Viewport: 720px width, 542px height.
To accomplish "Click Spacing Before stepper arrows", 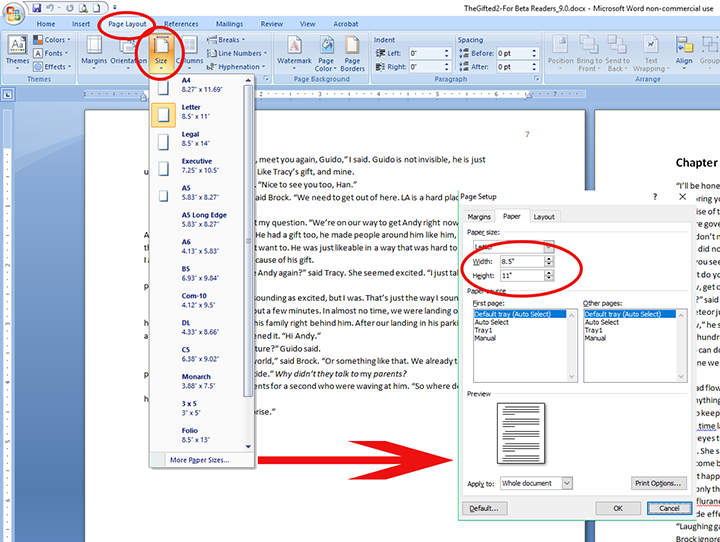I will pos(534,53).
